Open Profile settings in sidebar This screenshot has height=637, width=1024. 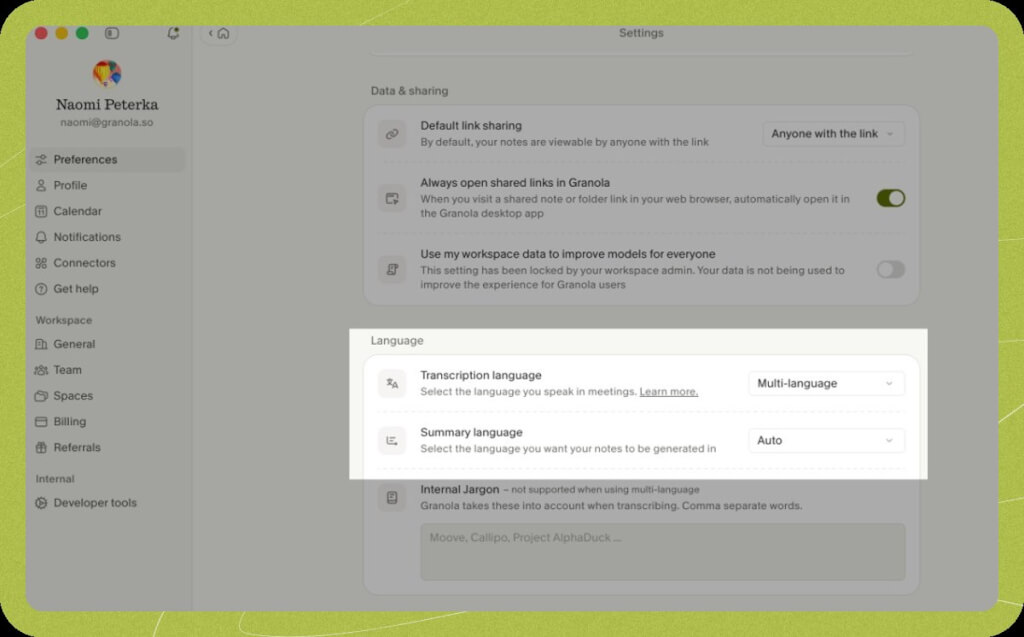(x=108, y=186)
